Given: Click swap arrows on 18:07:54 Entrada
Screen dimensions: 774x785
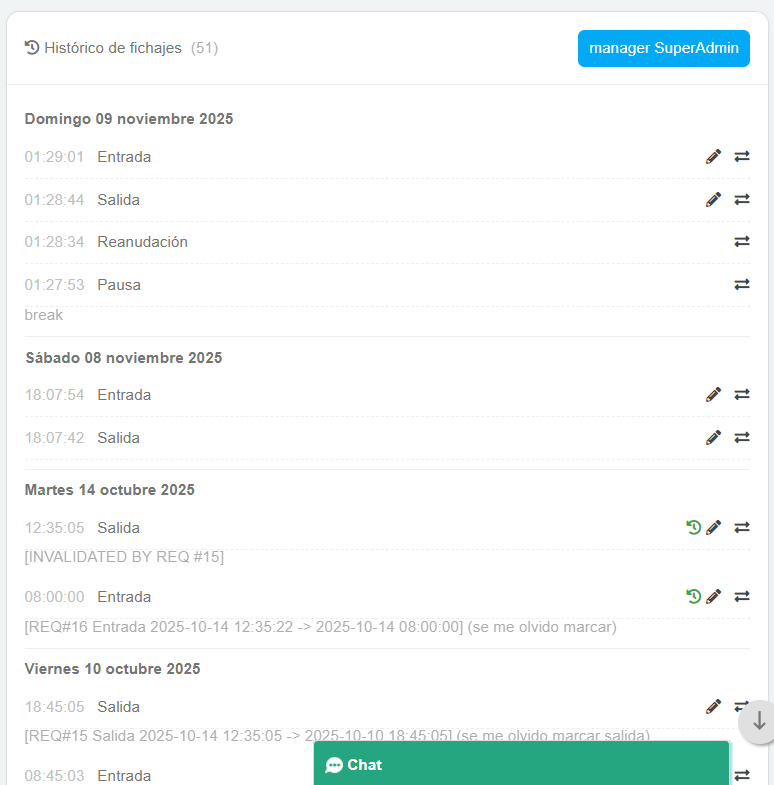Looking at the screenshot, I should pos(742,395).
